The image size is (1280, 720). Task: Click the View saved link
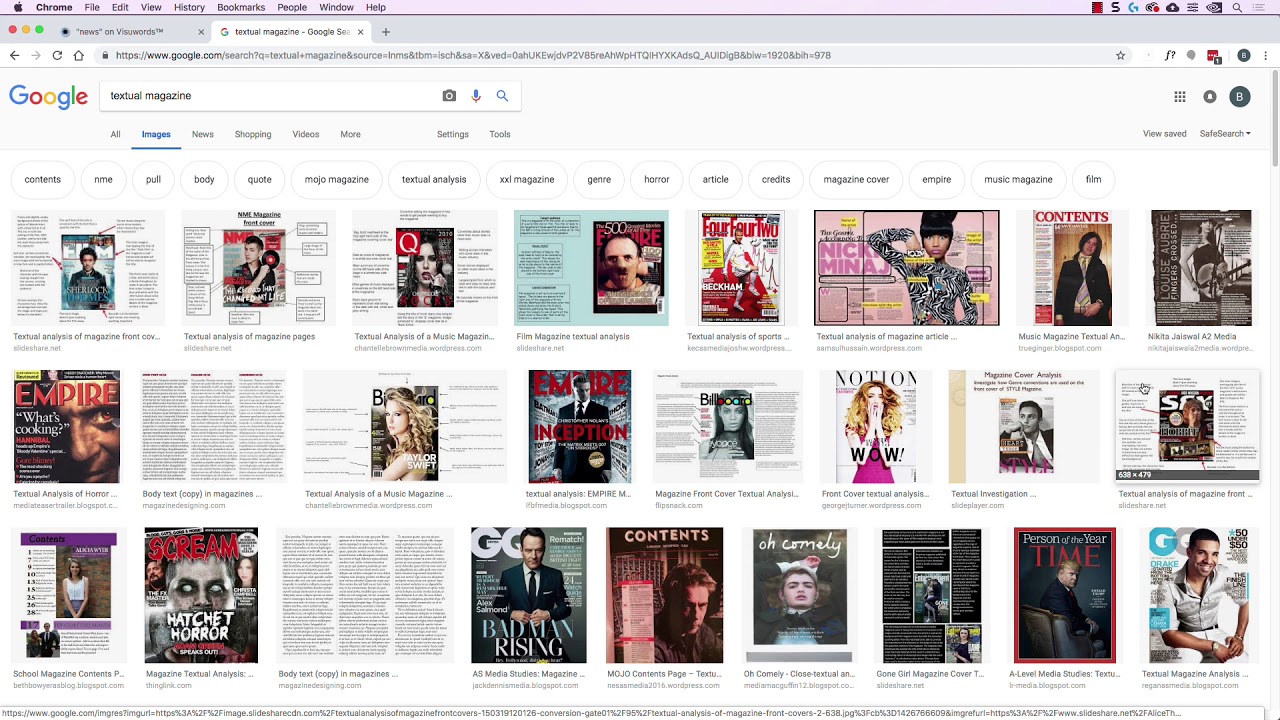coord(1165,134)
